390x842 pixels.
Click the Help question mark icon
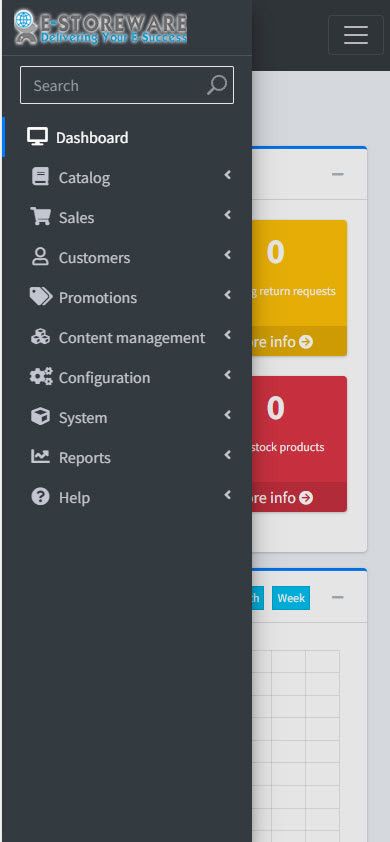[x=40, y=497]
